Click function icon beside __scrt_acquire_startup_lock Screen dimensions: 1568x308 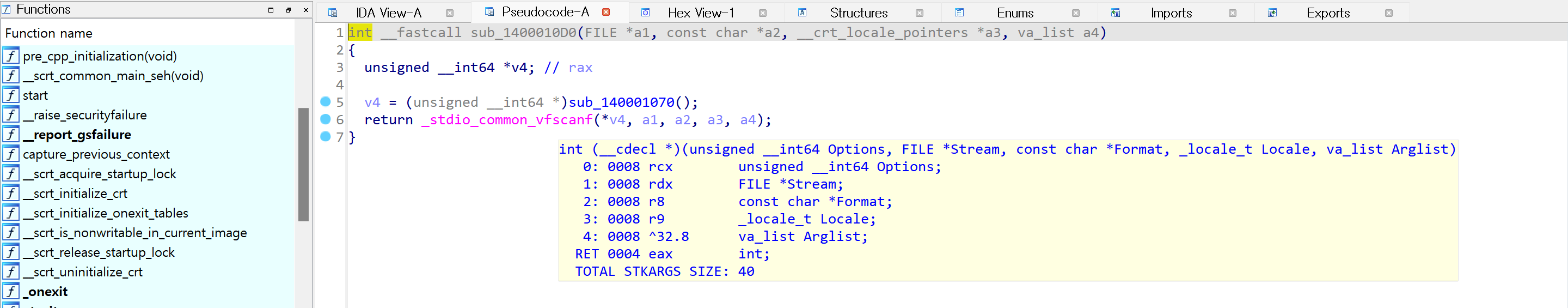[x=11, y=174]
